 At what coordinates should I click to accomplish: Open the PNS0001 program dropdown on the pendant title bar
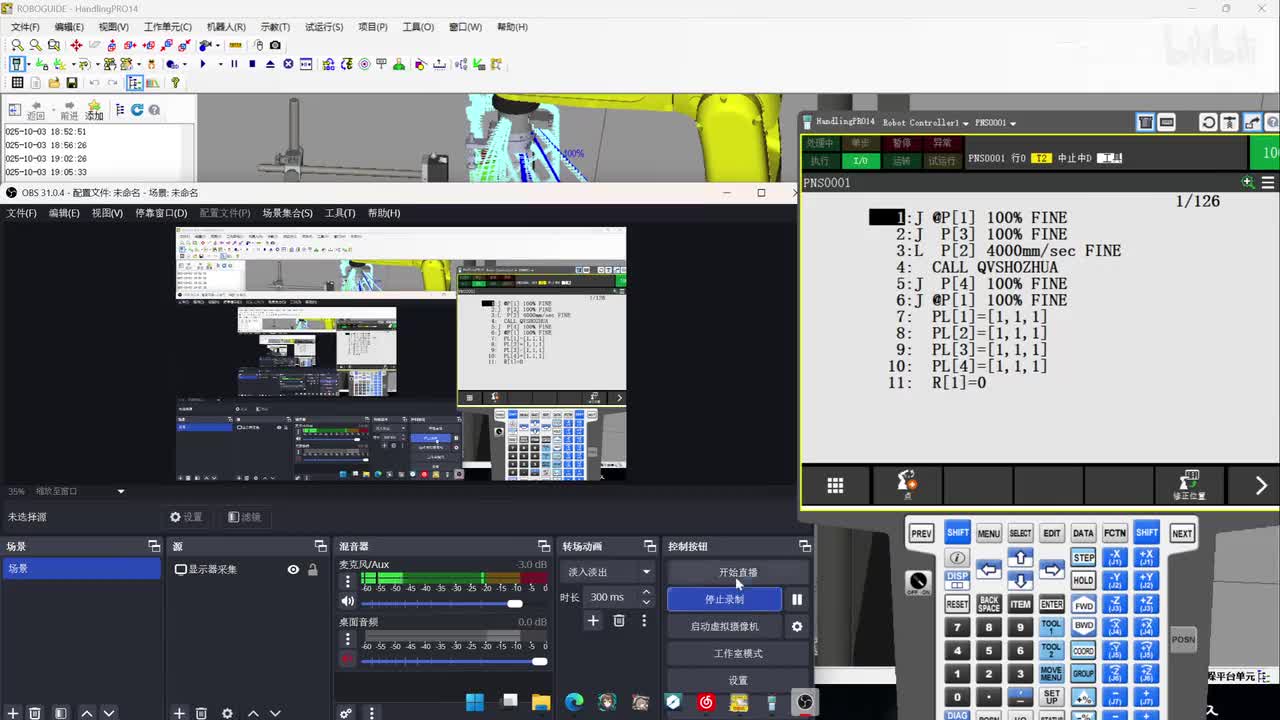(x=995, y=123)
